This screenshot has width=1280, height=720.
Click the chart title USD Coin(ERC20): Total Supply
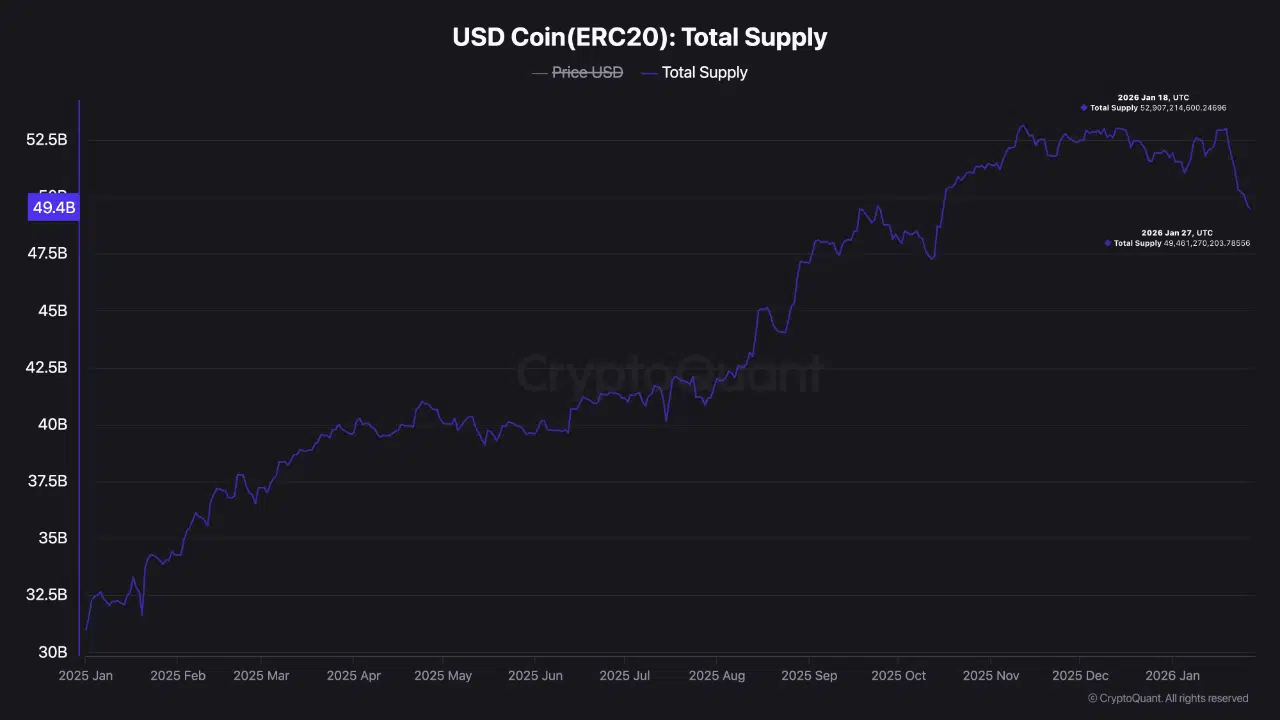pyautogui.click(x=640, y=38)
